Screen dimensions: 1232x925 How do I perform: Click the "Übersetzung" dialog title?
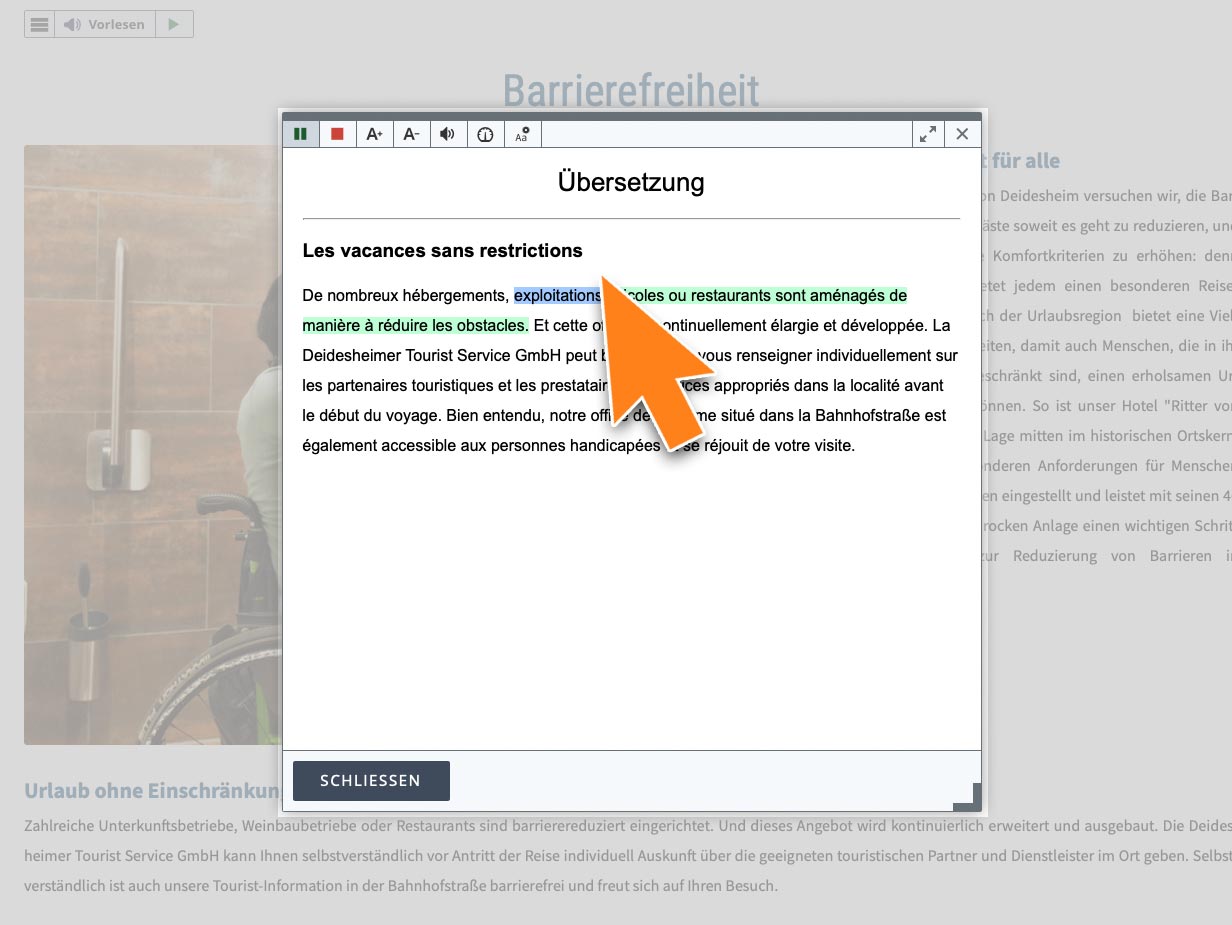(x=631, y=182)
